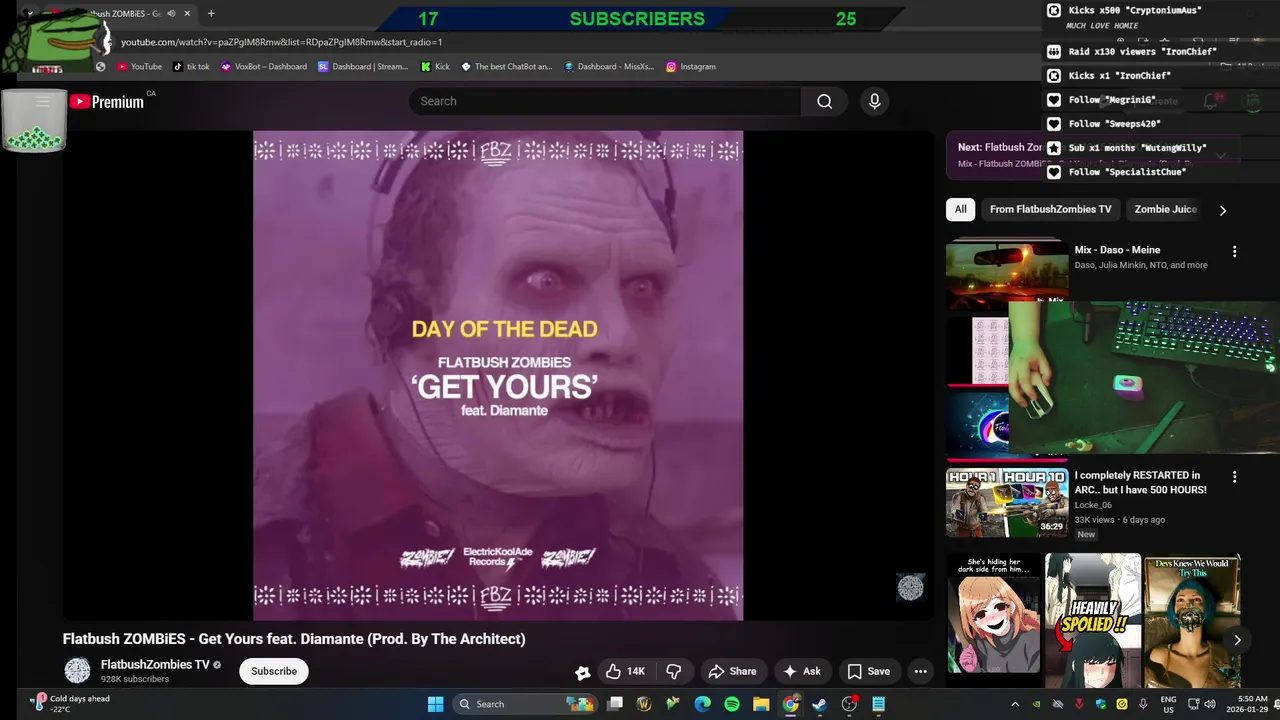This screenshot has height=720, width=1280.
Task: Click the Day of the Dead video player
Action: pyautogui.click(x=498, y=375)
